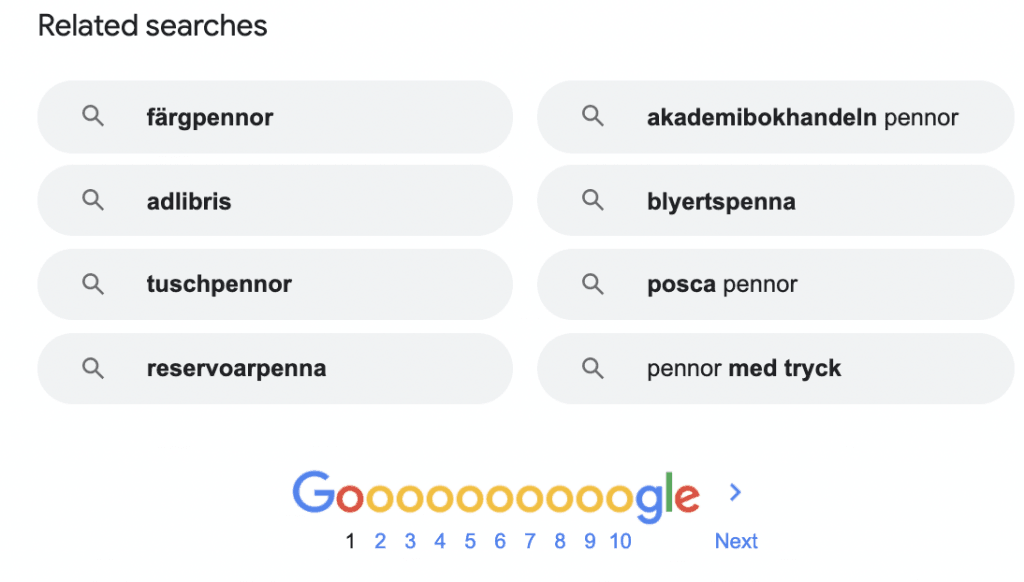This screenshot has height=582, width=1024.
Task: Select the pennor med tryck suggestion
Action: 744,369
